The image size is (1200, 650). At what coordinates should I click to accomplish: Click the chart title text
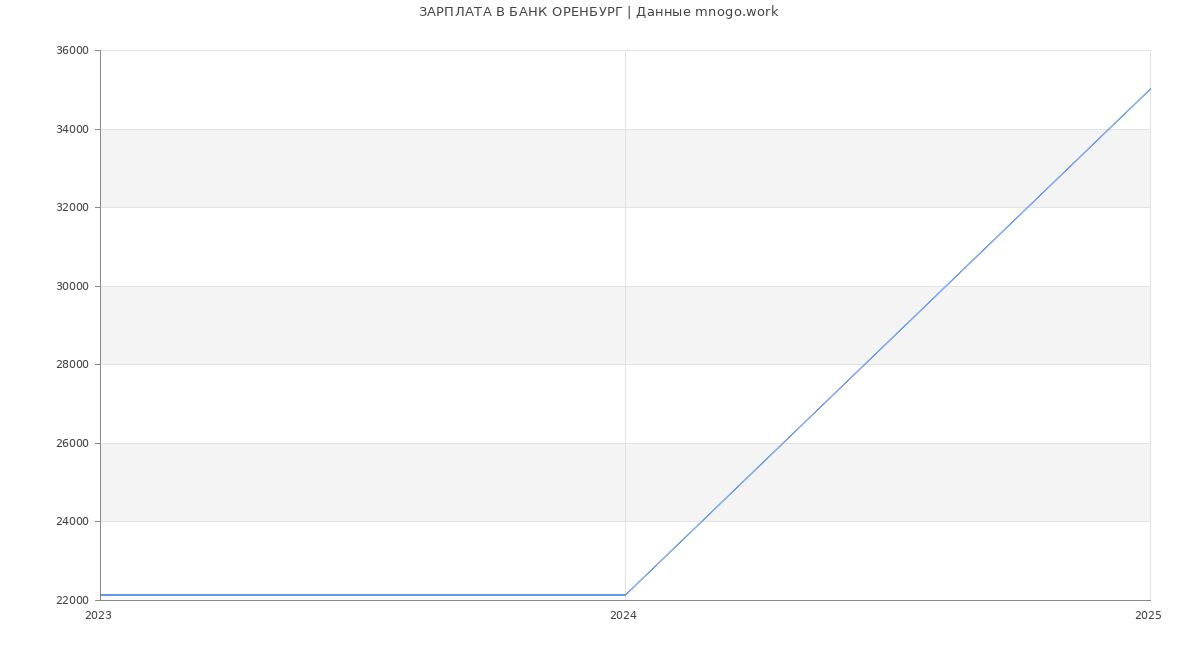(x=598, y=12)
